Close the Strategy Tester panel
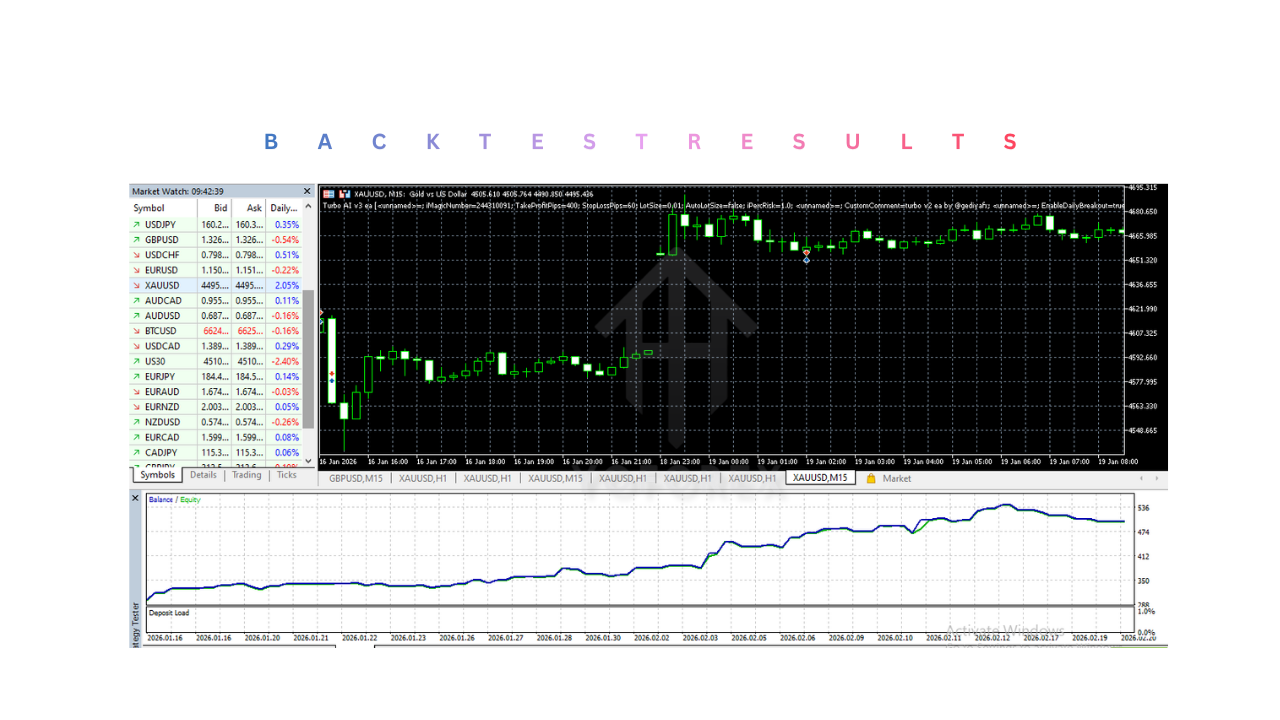The height and width of the screenshot is (720, 1280). pyautogui.click(x=136, y=497)
